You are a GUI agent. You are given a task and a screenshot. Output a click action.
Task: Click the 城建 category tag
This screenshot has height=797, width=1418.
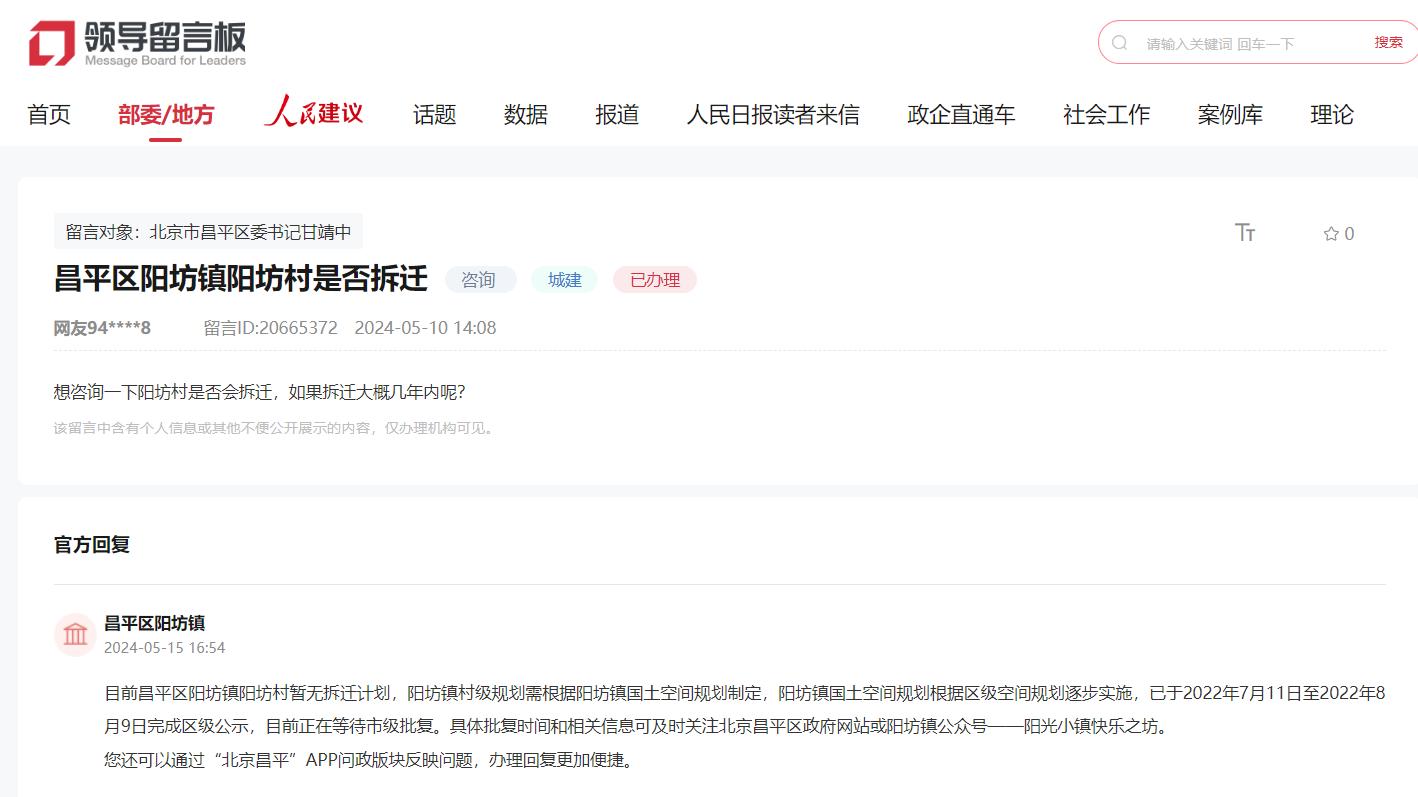click(564, 280)
